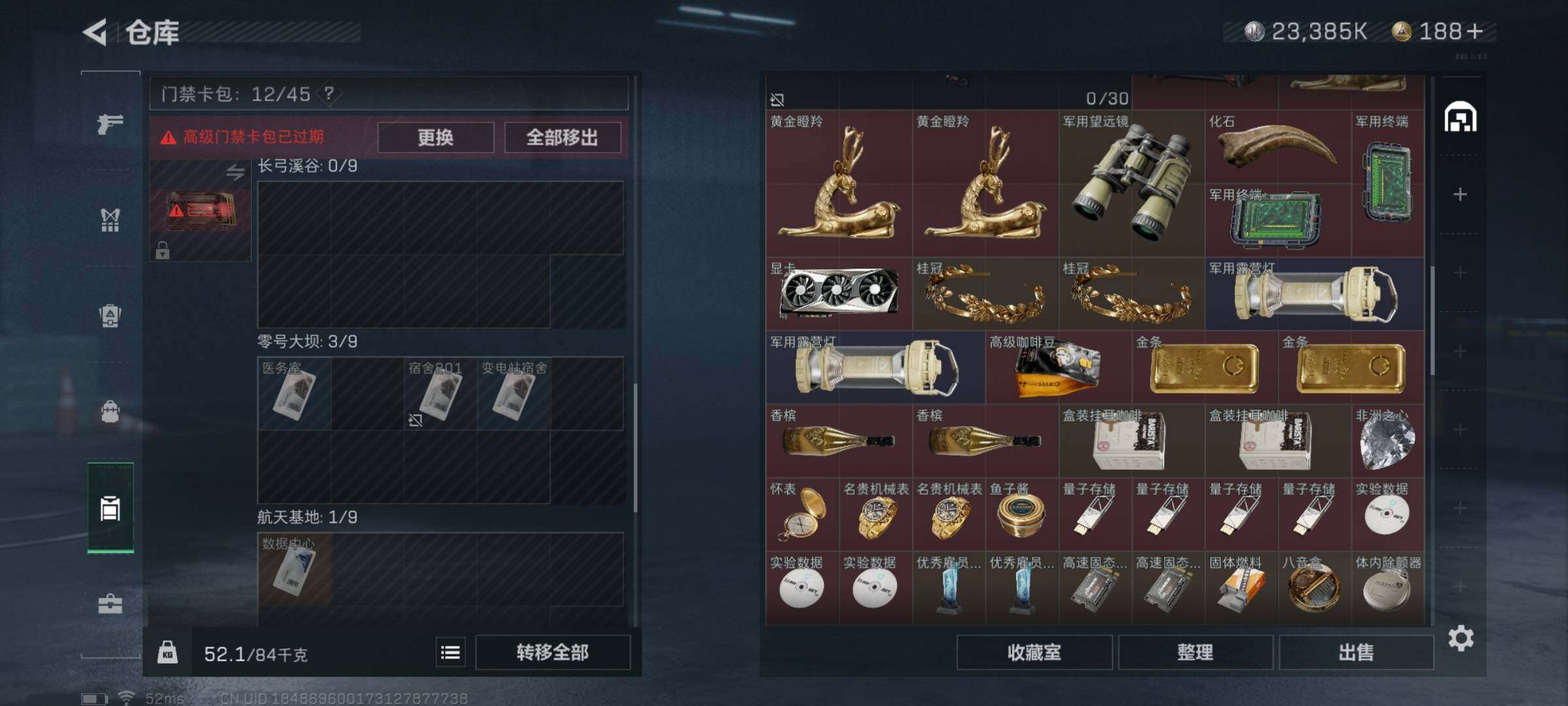Select the 医务室 keycard in 零号大坝
The image size is (1568, 706).
[x=295, y=394]
